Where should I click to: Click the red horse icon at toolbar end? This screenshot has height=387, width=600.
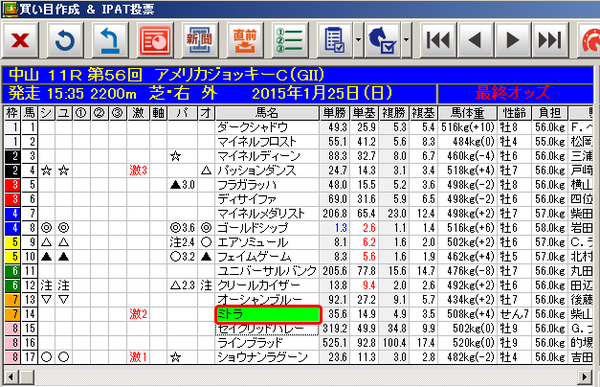589,40
